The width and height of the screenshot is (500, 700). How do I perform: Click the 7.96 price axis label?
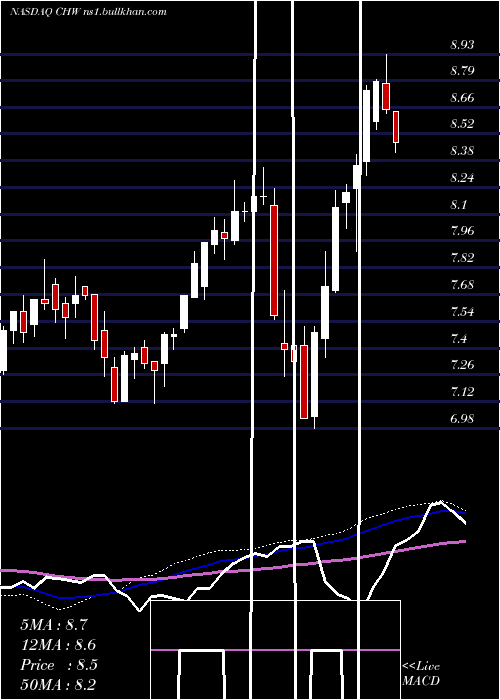tap(462, 231)
